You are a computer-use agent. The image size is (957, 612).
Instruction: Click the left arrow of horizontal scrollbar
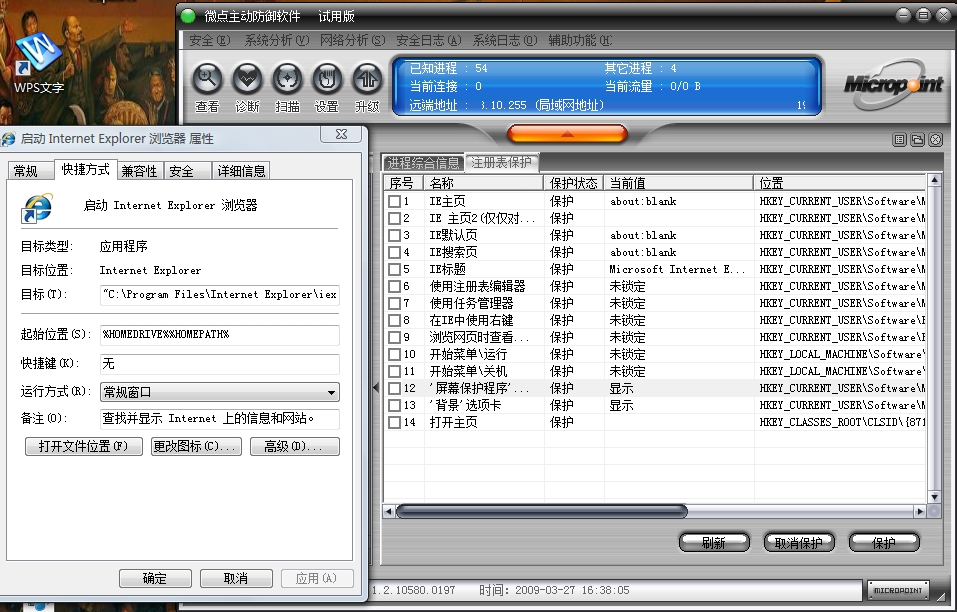(389, 511)
